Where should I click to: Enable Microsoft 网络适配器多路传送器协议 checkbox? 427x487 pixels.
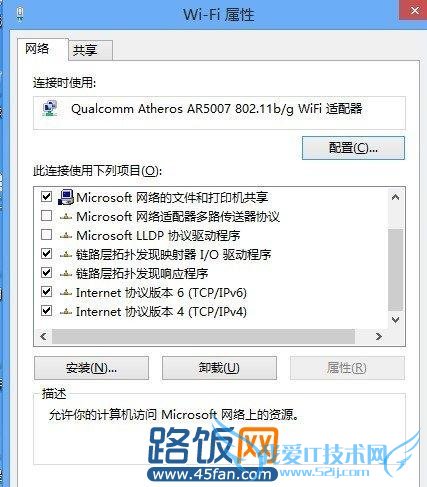46,216
